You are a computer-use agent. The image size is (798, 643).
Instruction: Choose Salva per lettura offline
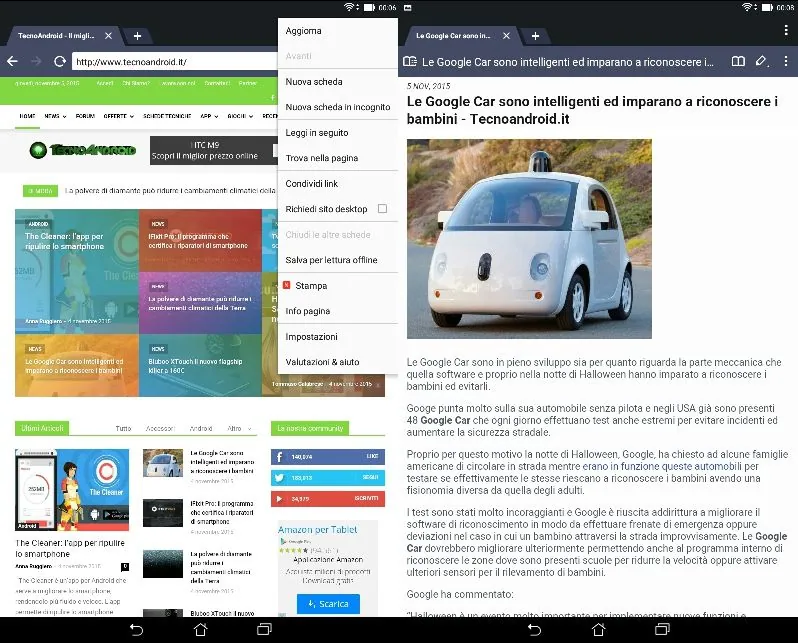pyautogui.click(x=338, y=260)
